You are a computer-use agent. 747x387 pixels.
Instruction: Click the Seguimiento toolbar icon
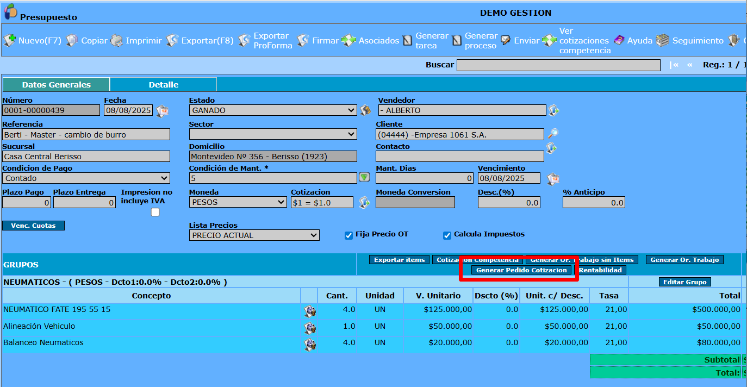tap(662, 41)
